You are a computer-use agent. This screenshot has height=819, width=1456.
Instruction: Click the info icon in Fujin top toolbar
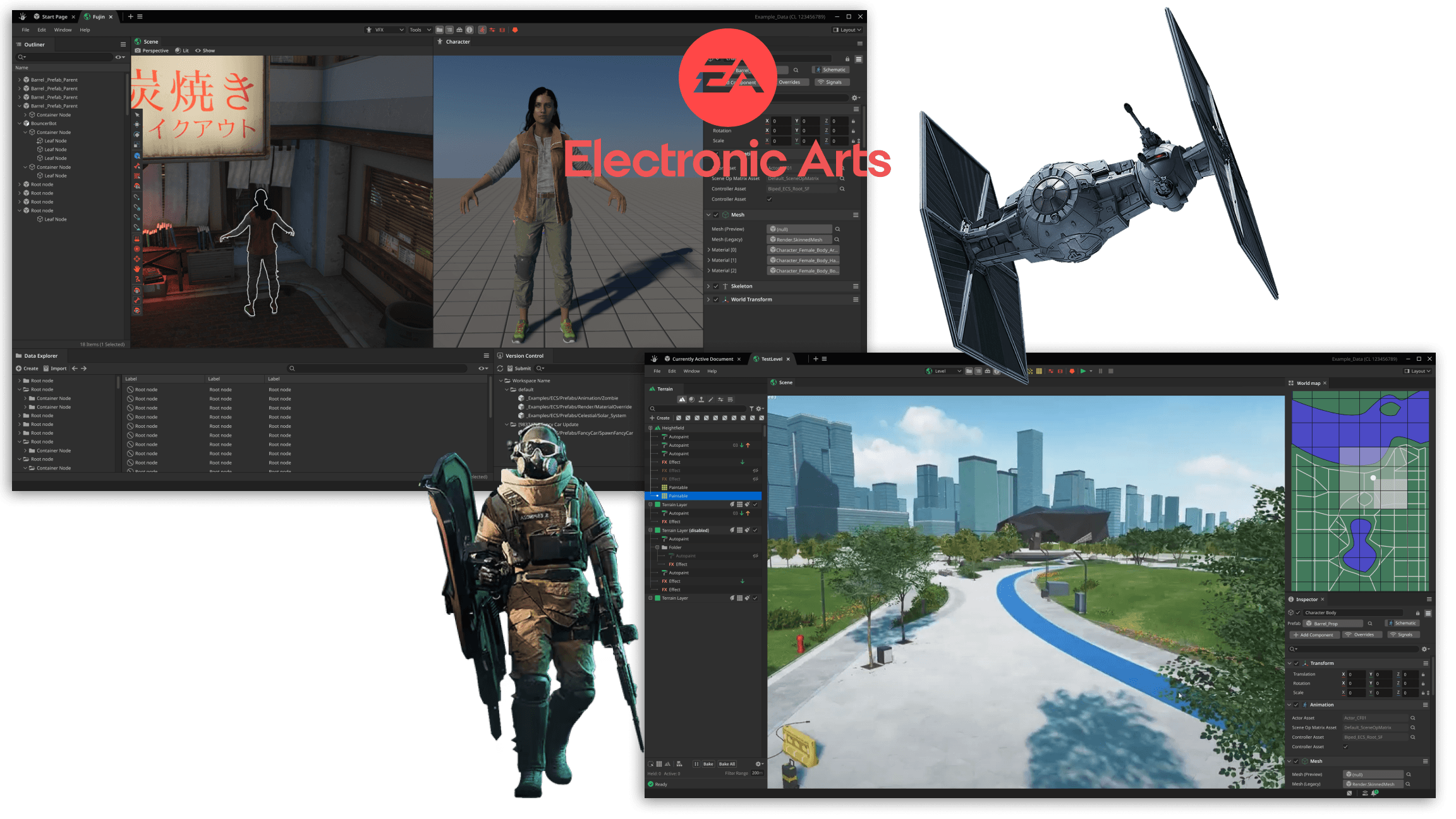point(469,30)
